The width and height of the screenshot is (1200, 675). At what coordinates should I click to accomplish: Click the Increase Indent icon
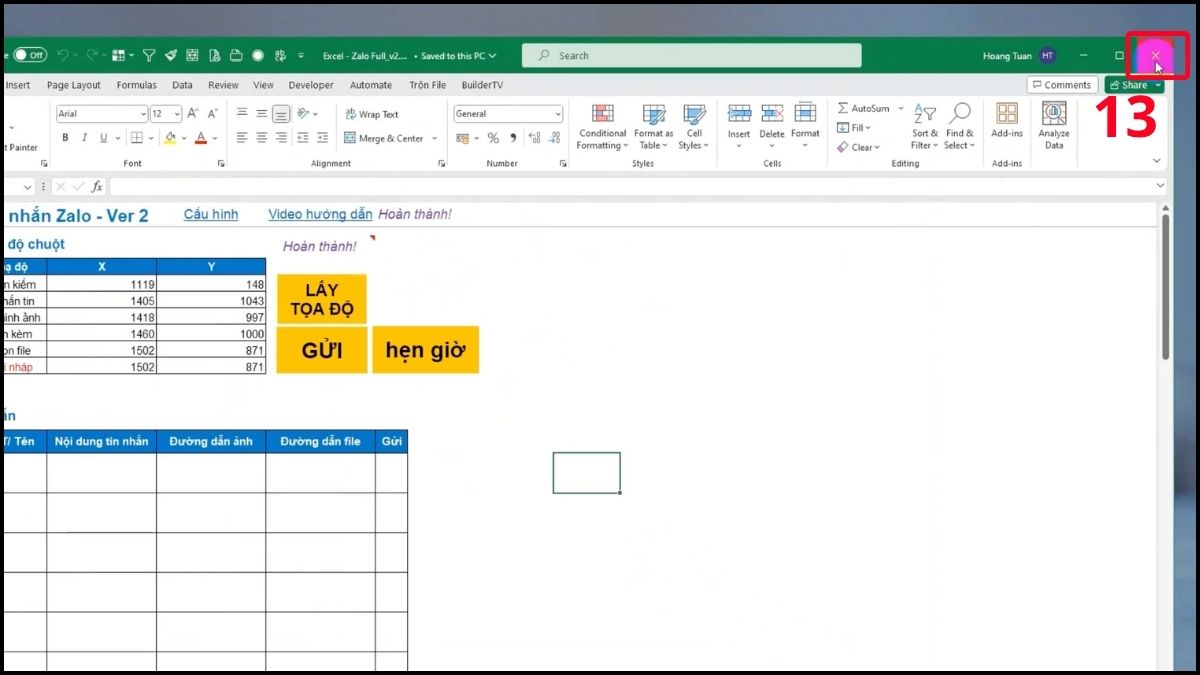(322, 138)
